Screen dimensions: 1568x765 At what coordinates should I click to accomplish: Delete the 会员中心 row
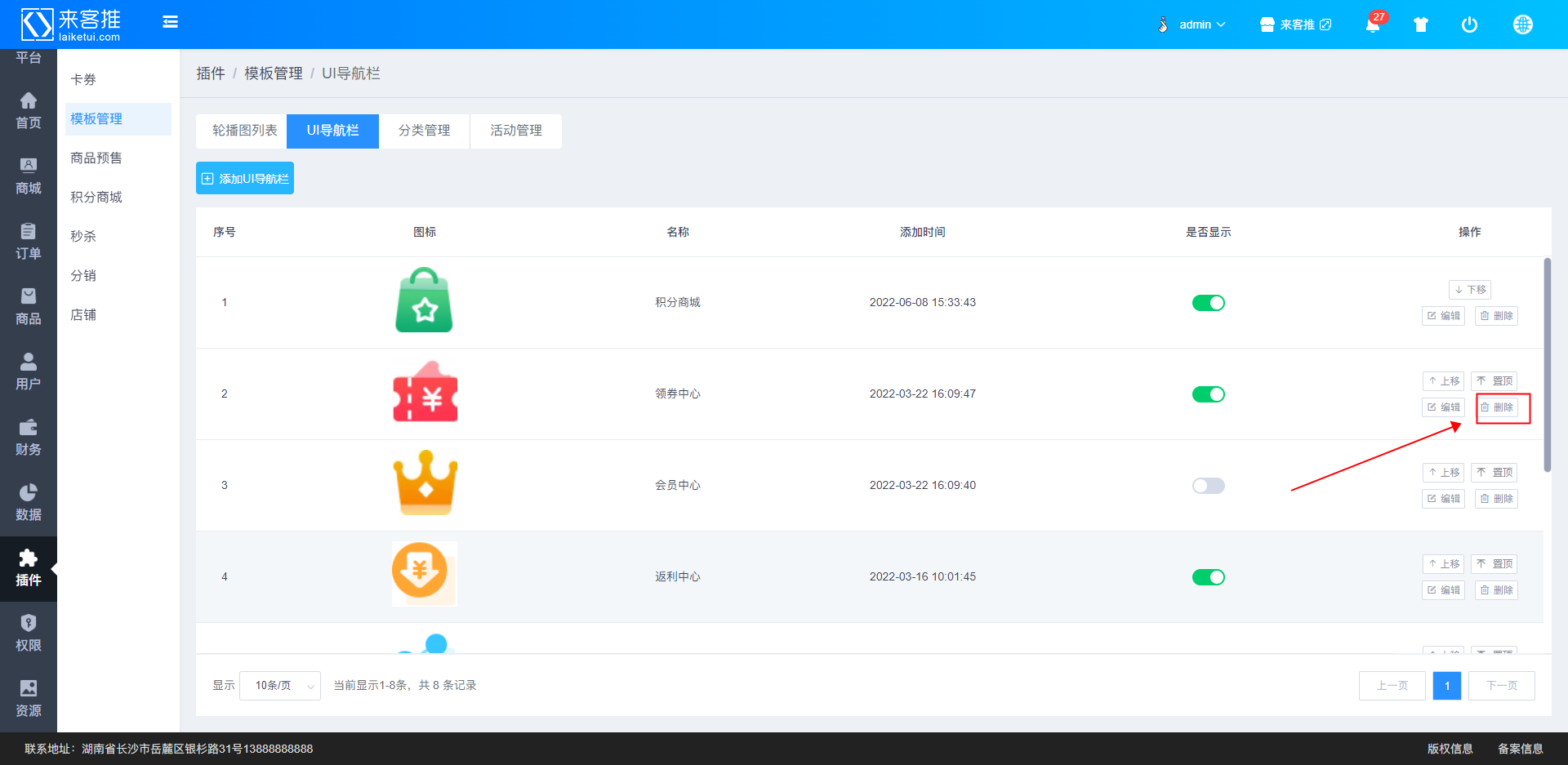(x=1496, y=499)
